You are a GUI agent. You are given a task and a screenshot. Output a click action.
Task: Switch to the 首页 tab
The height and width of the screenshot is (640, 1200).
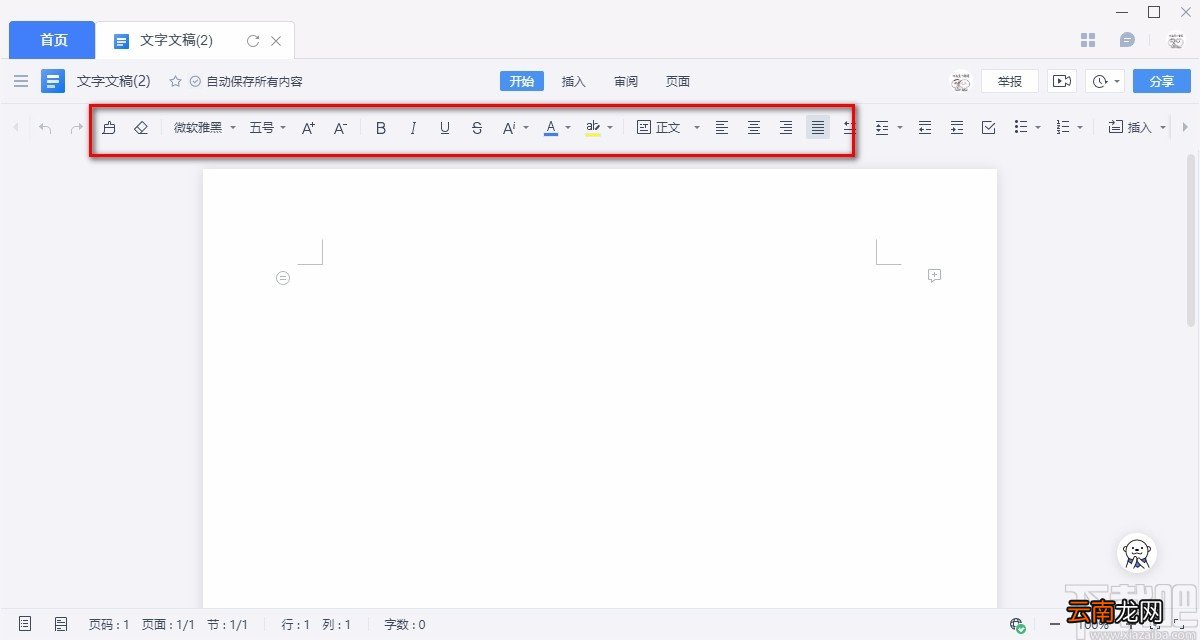[53, 40]
